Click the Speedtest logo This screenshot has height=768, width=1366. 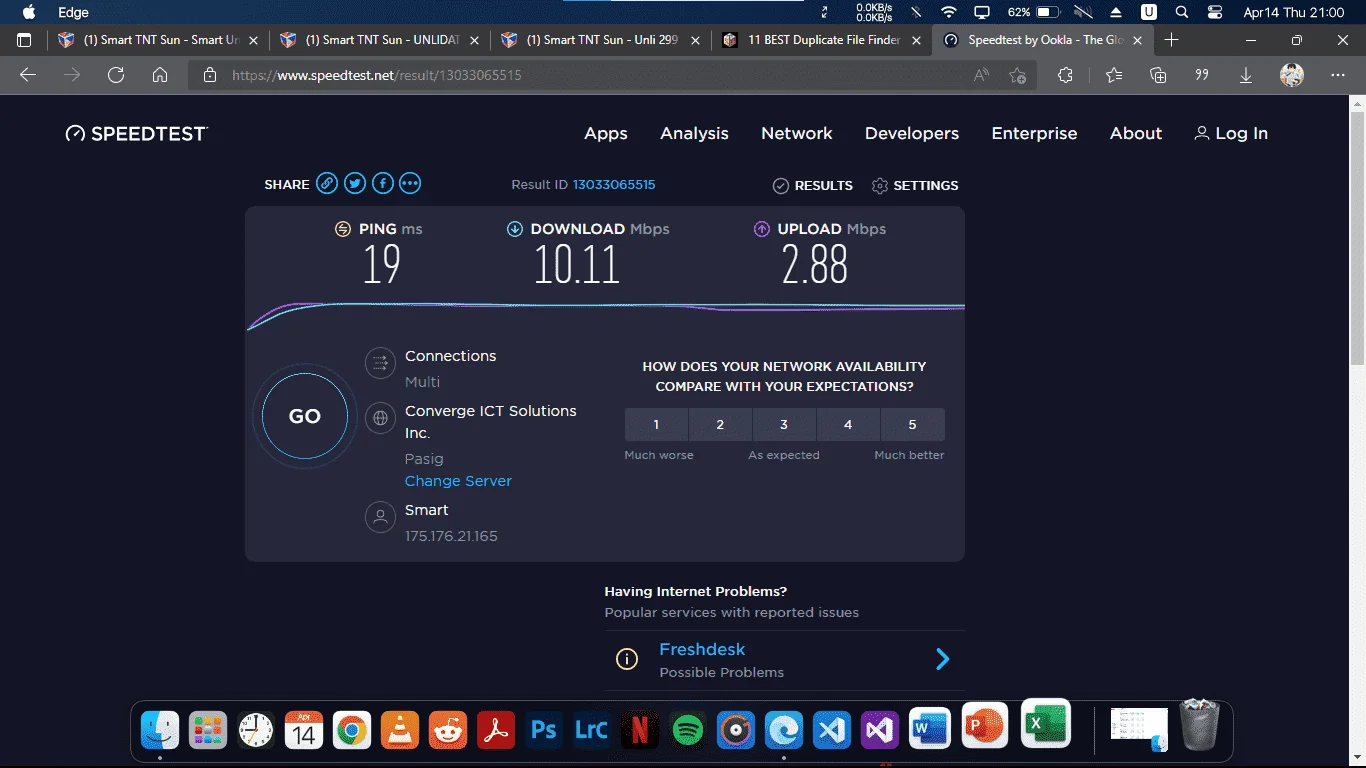(x=137, y=134)
